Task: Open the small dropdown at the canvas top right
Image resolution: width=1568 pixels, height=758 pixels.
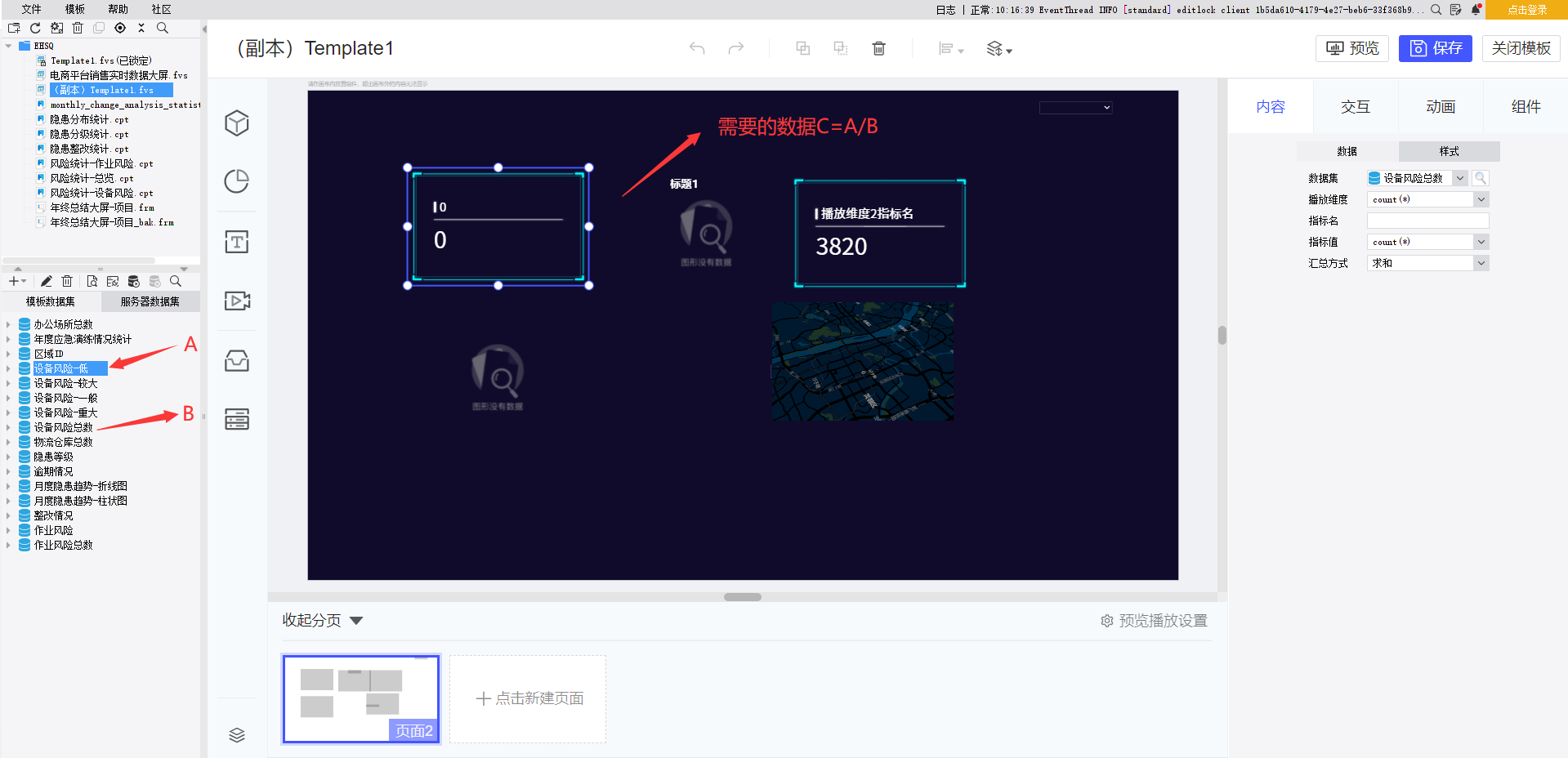Action: (1075, 108)
